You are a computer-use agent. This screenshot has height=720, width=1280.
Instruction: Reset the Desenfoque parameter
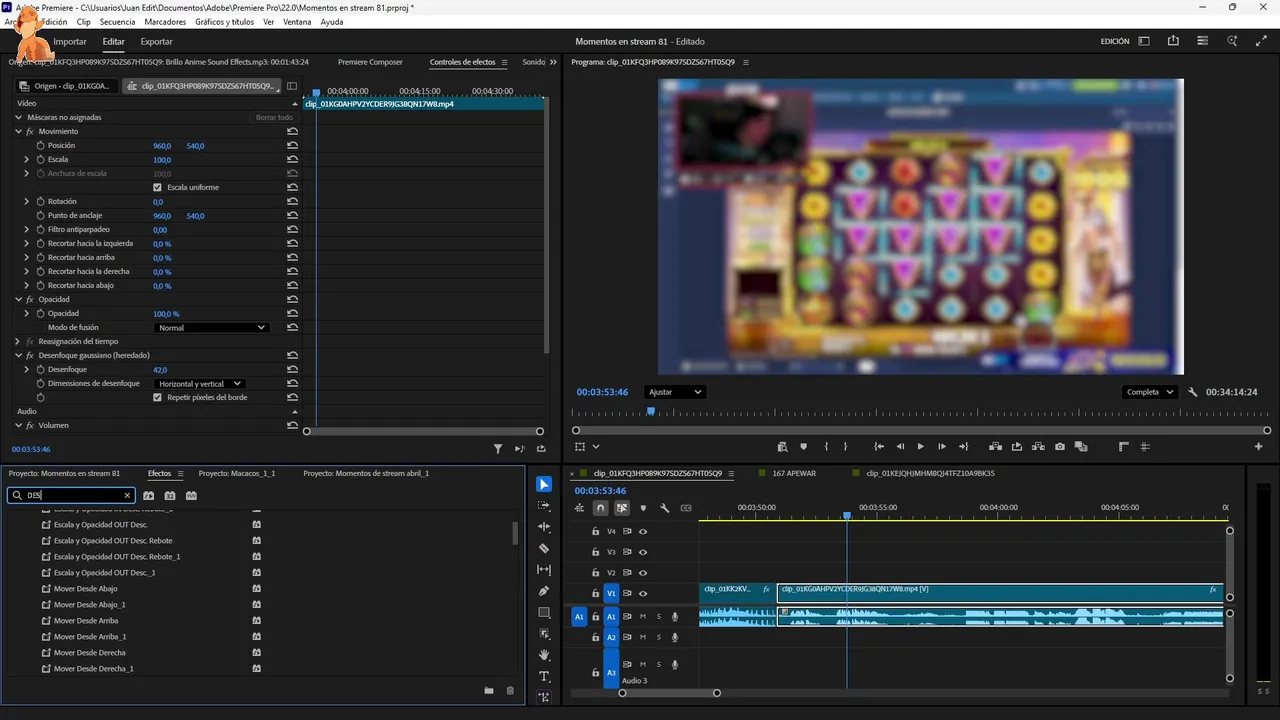point(292,370)
